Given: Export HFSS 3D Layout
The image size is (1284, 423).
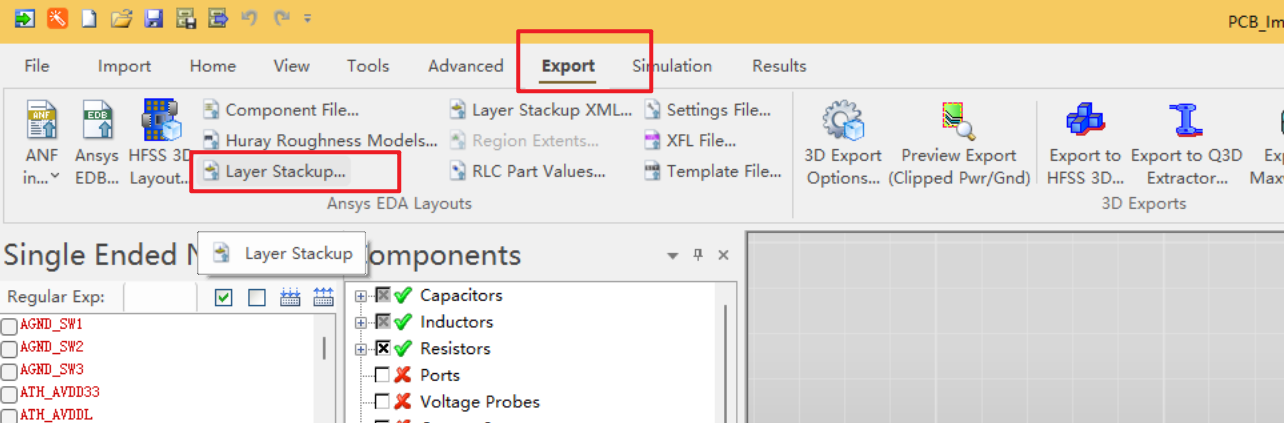Looking at the screenshot, I should (160, 142).
